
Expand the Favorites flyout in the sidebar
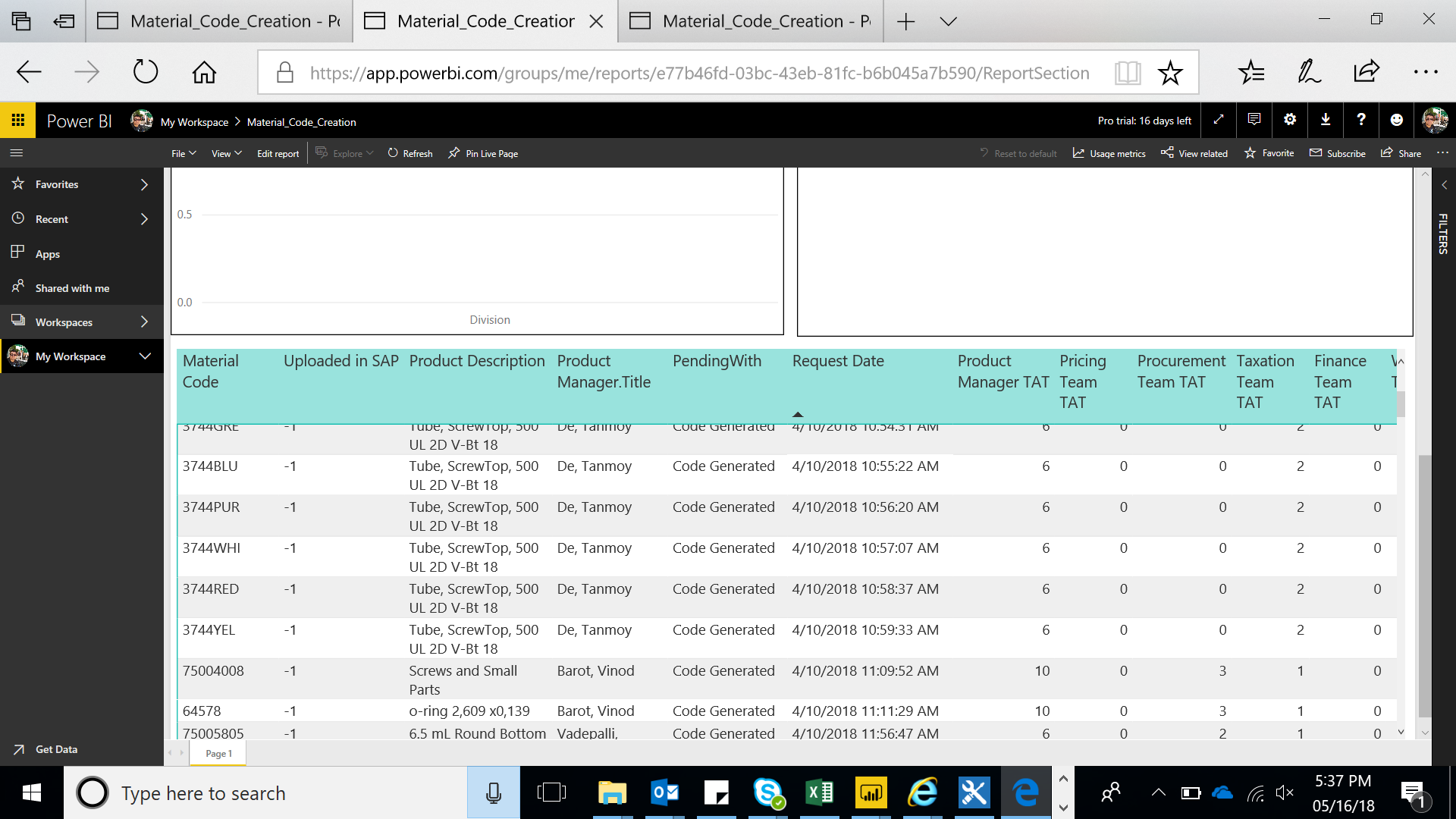(x=145, y=184)
